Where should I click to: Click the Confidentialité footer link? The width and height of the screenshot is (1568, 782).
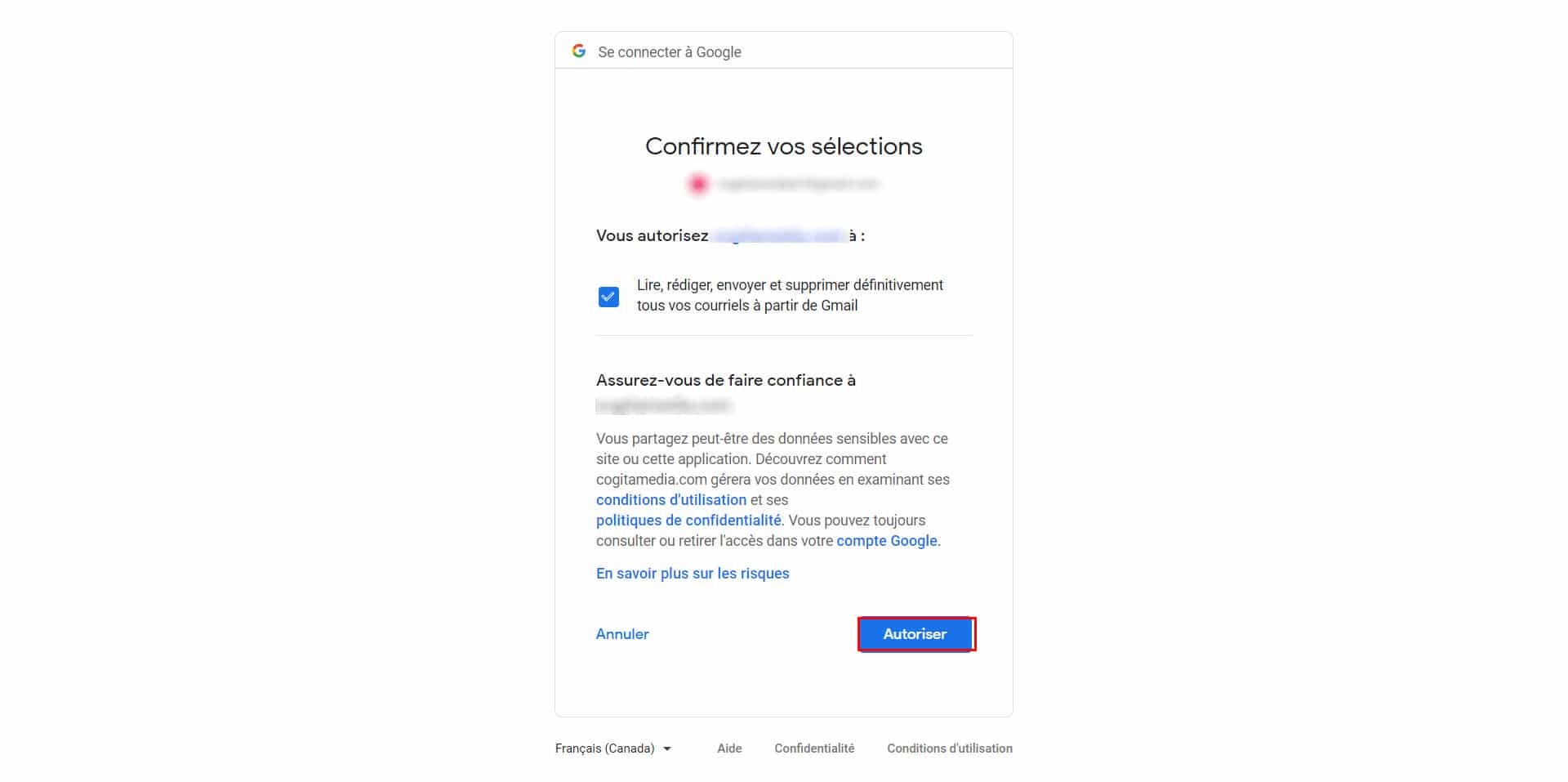(x=814, y=748)
